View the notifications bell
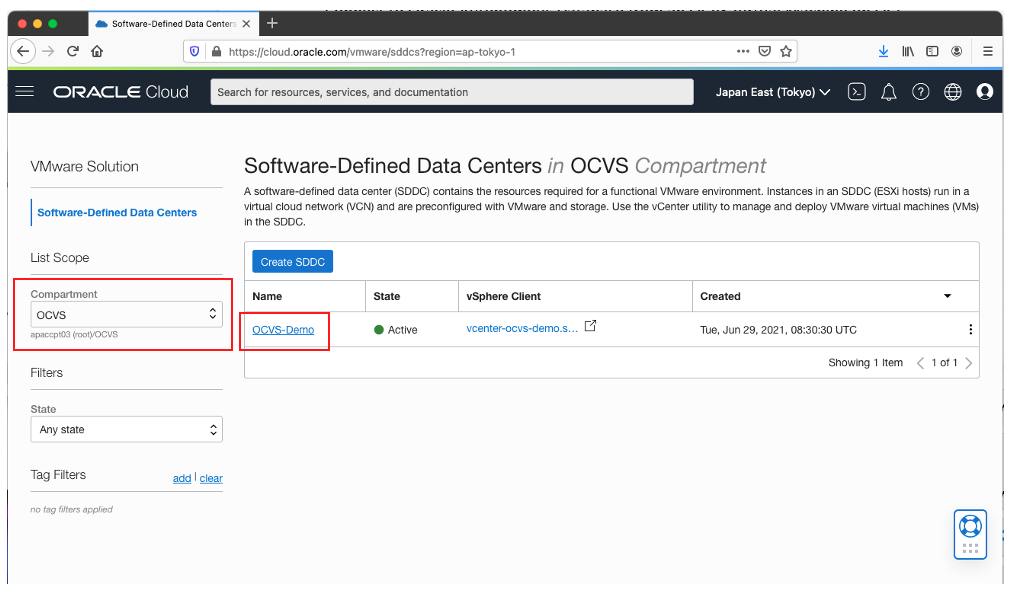The width and height of the screenshot is (1017, 605). (888, 91)
